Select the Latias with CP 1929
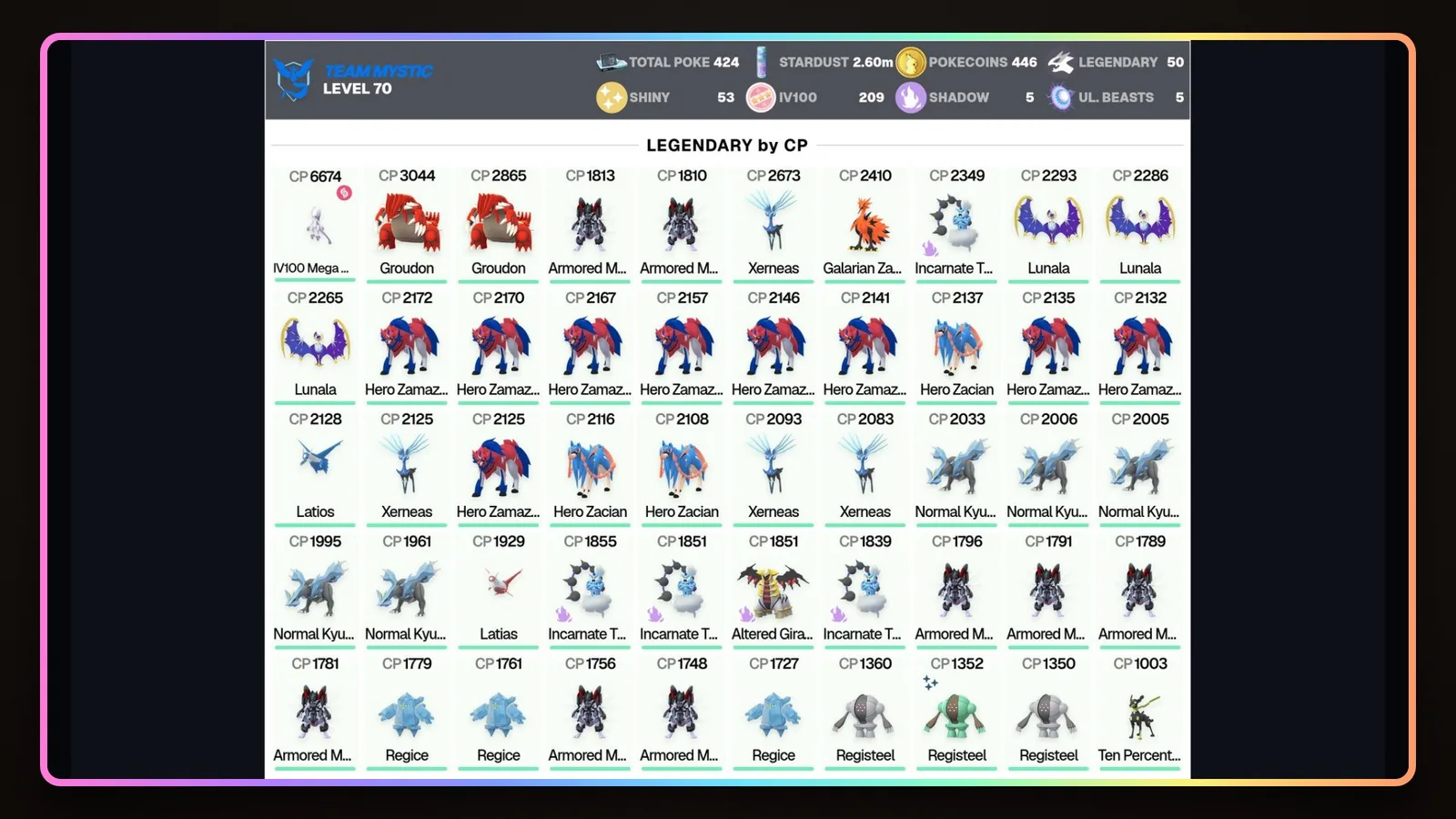1456x819 pixels. coord(499,590)
